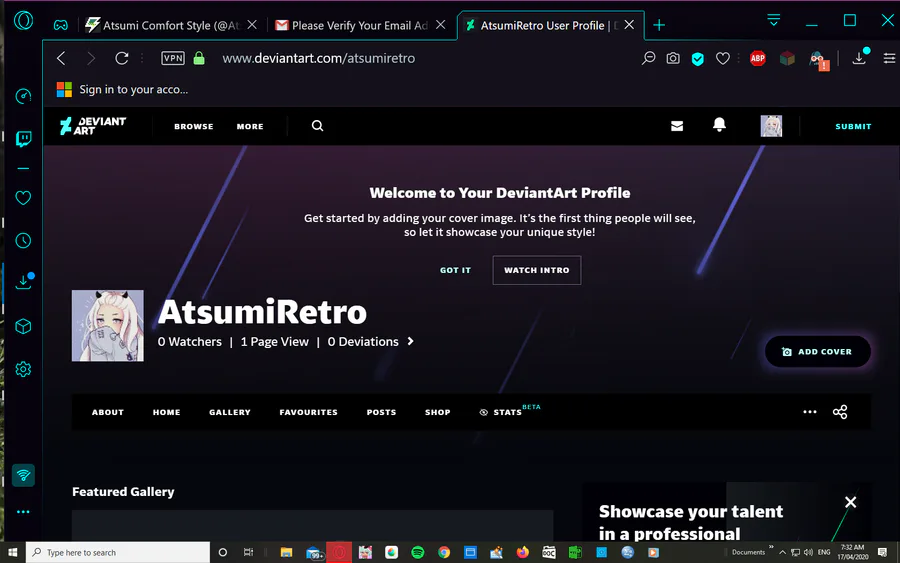Open the Adblock Plus extension icon

click(x=758, y=58)
